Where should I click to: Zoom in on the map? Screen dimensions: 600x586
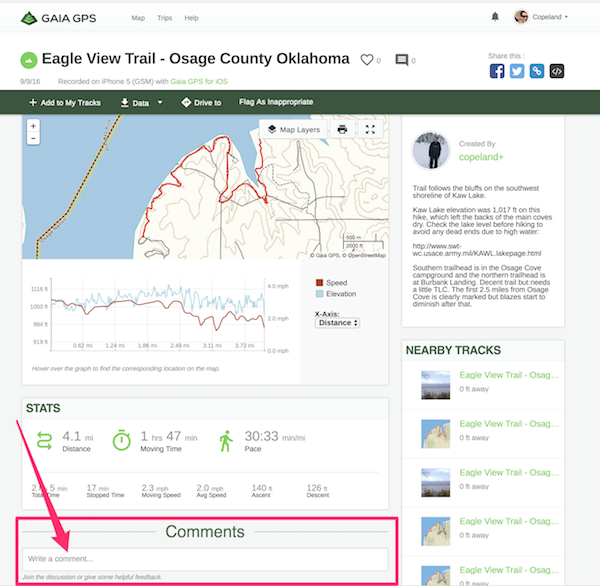point(33,127)
